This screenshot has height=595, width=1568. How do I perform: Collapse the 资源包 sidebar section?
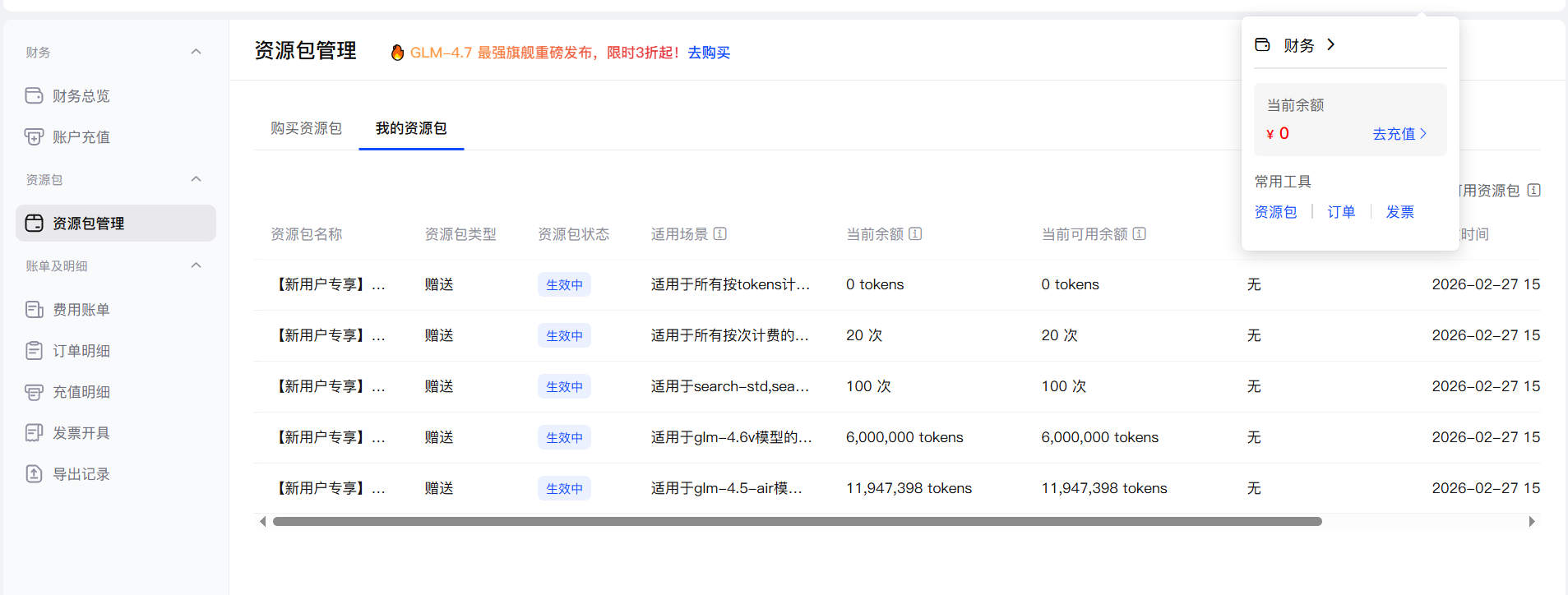click(x=196, y=179)
